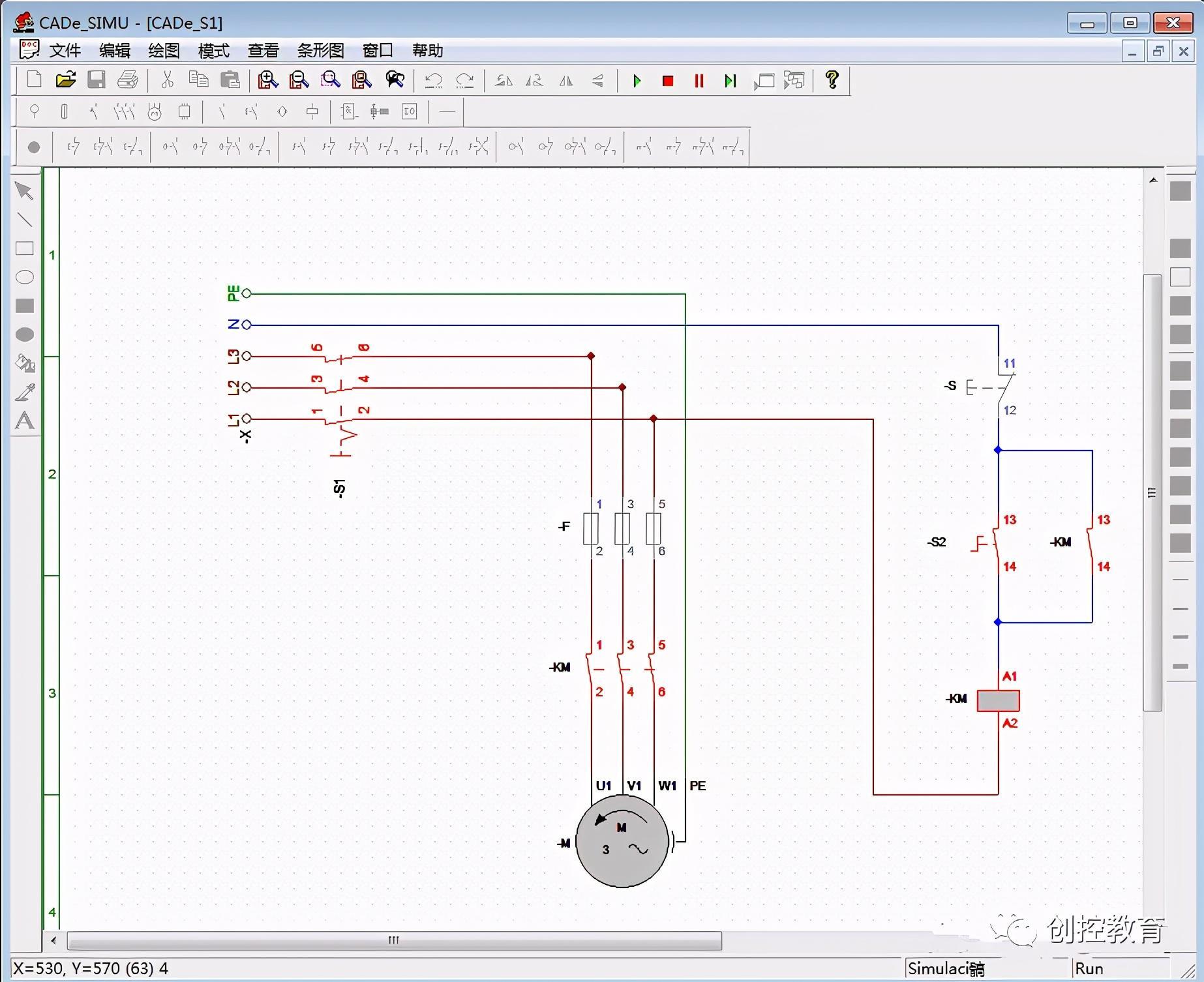Open the 文件 menu
1204x982 pixels.
(x=65, y=50)
